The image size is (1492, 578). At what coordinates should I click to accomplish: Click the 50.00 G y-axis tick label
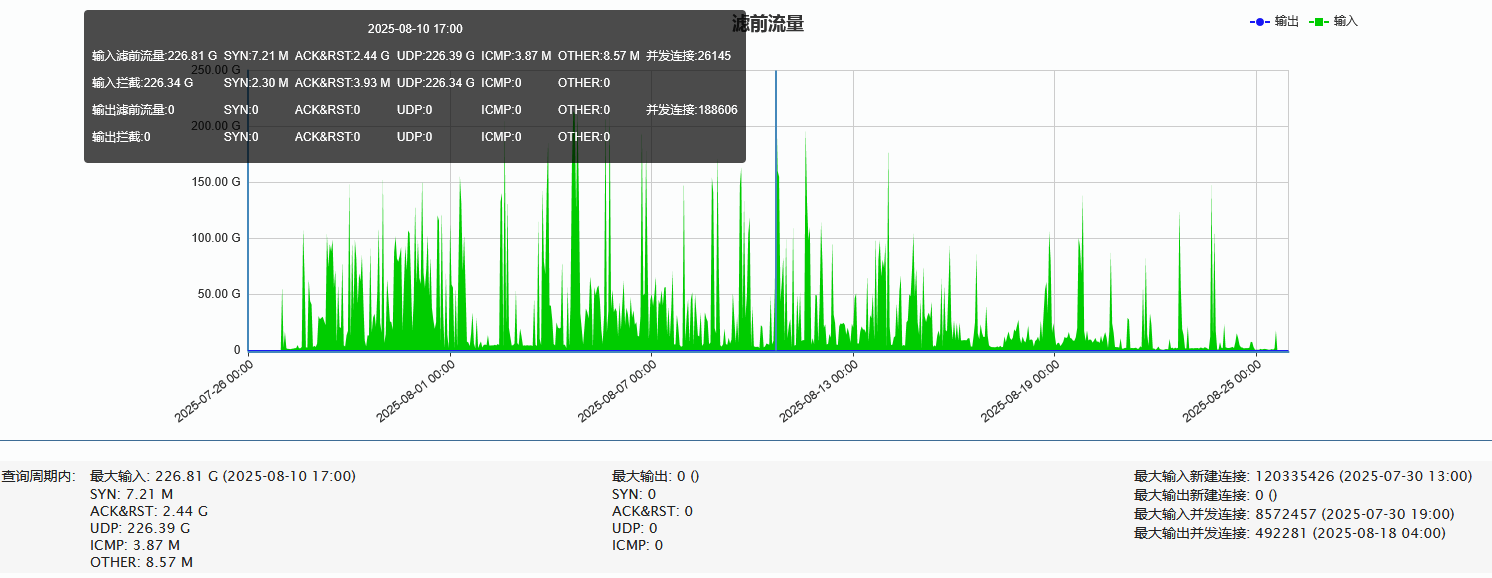point(217,294)
